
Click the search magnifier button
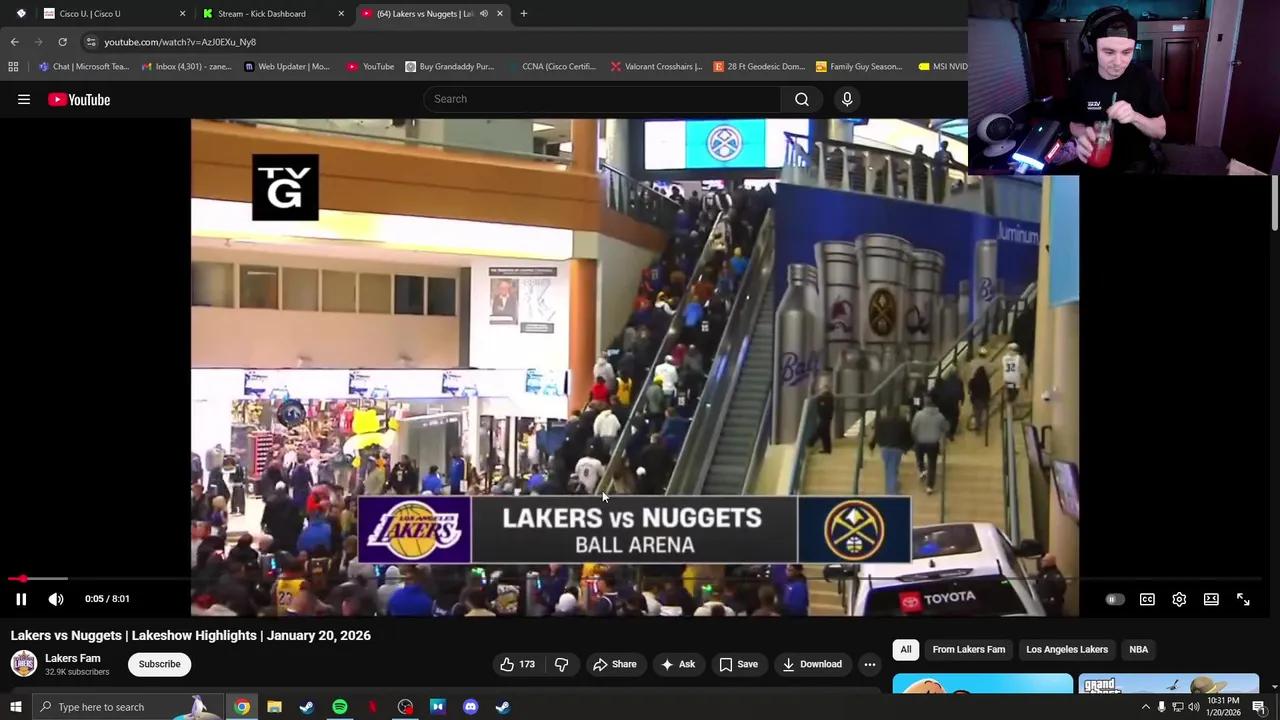tap(801, 99)
